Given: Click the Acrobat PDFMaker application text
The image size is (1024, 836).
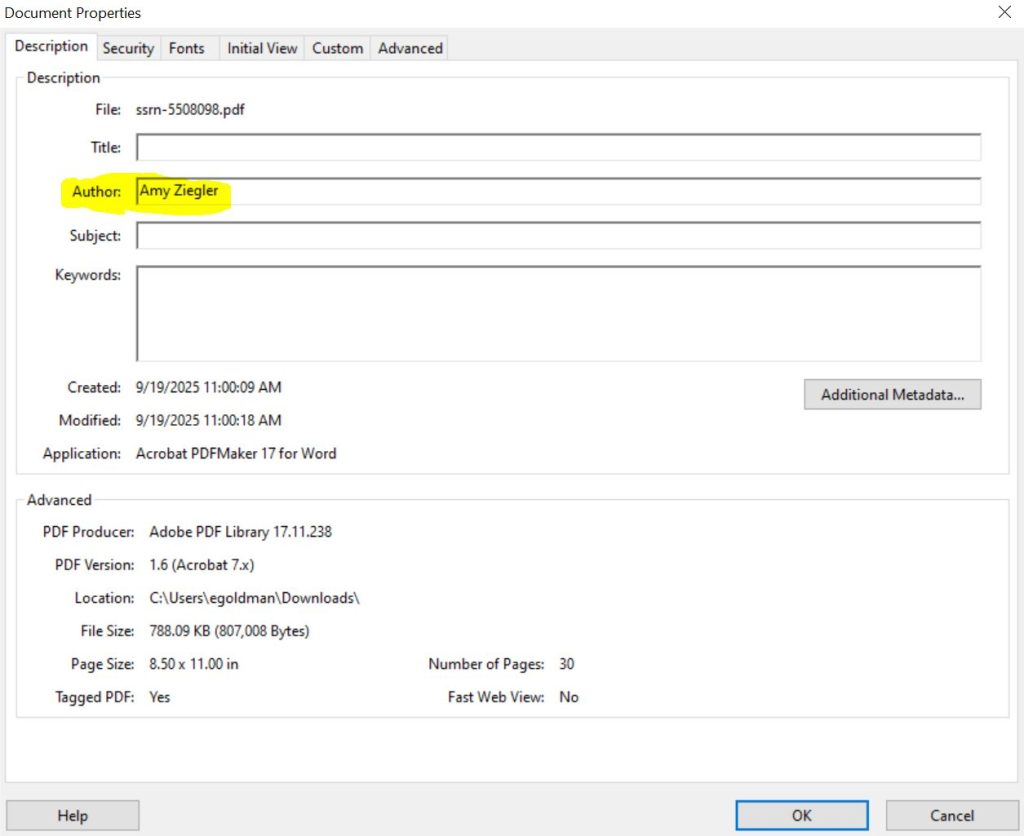Looking at the screenshot, I should pos(236,454).
